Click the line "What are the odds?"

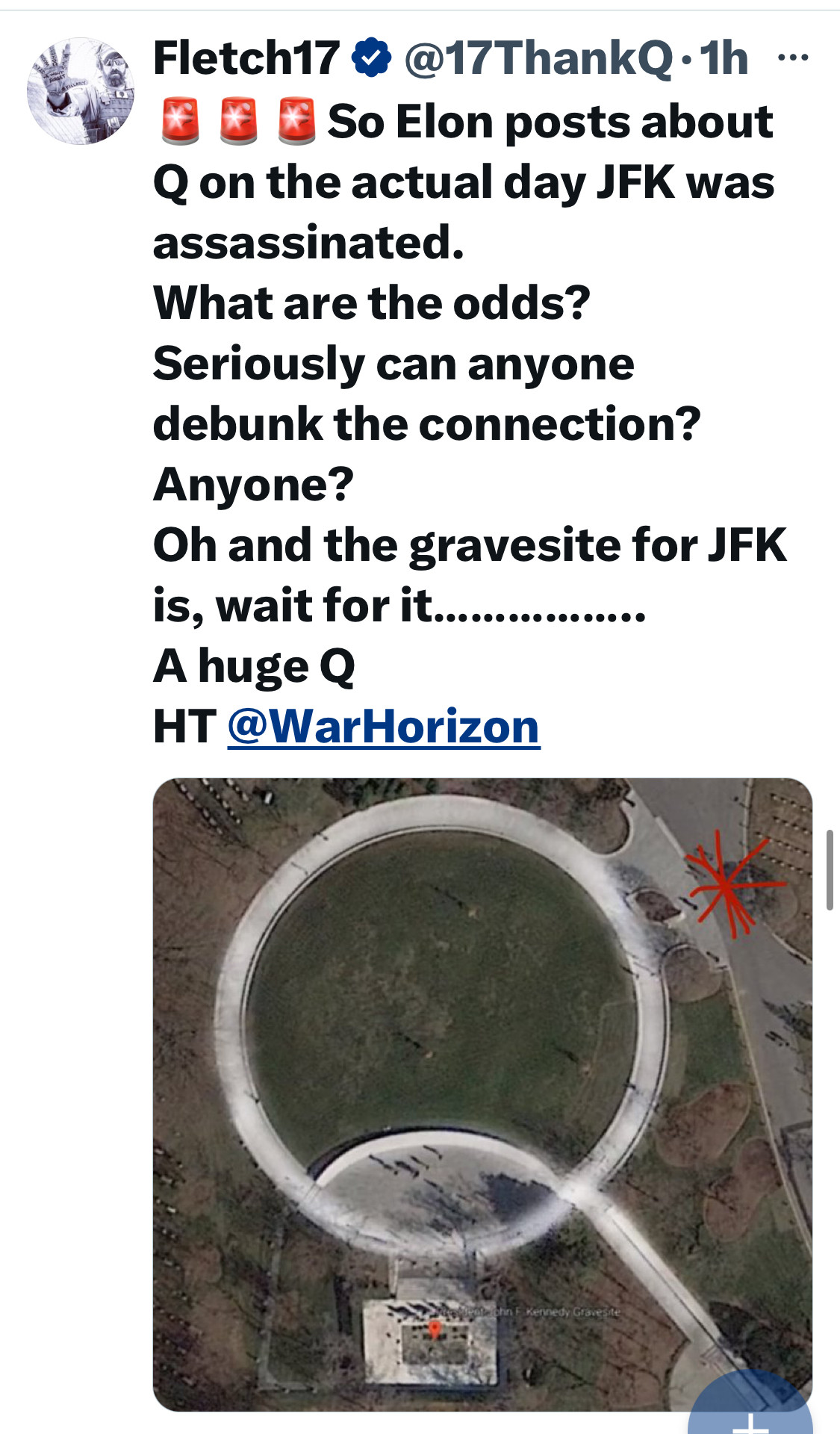coord(372,303)
